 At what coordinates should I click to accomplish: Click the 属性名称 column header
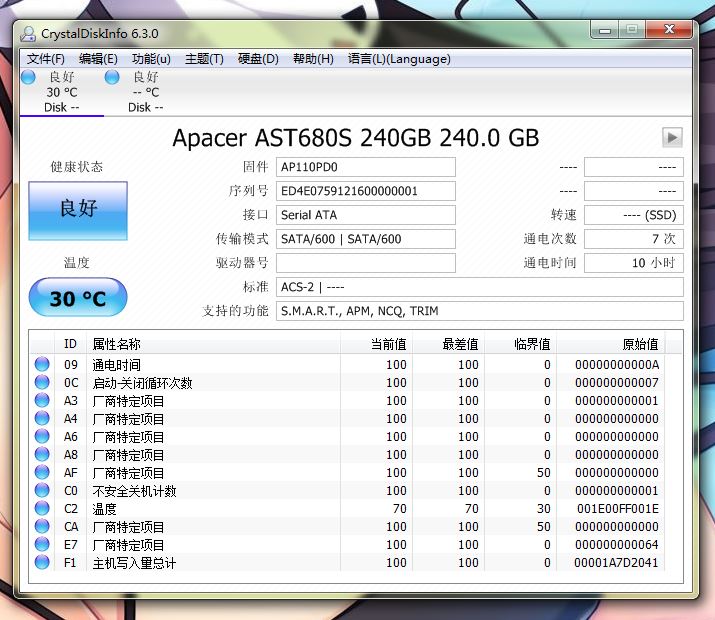tap(213, 344)
